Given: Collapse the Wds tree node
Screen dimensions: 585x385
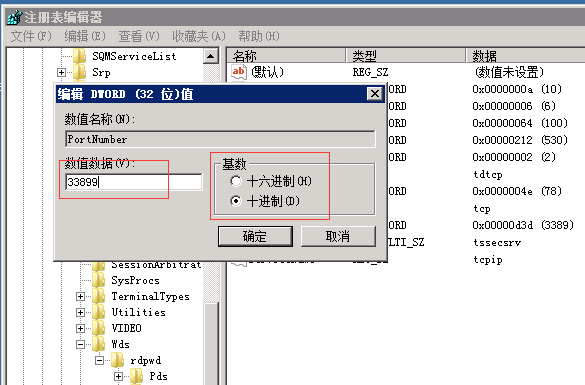Looking at the screenshot, I should tap(80, 344).
